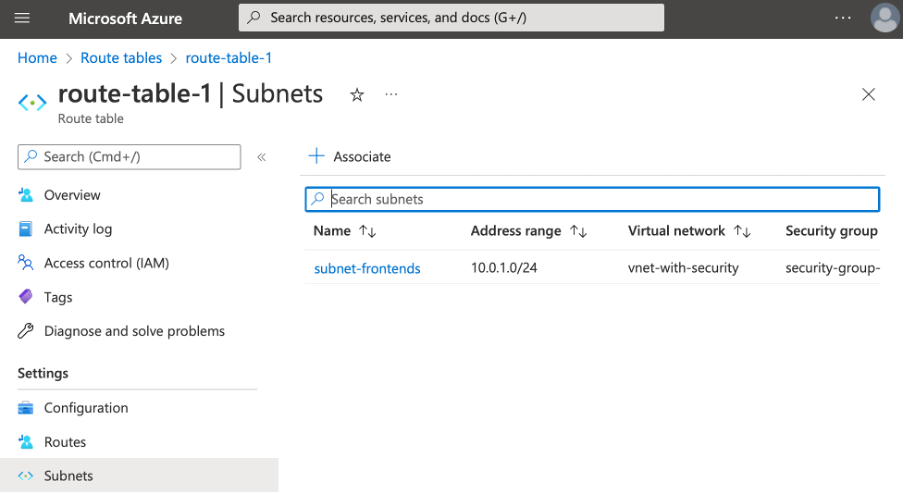This screenshot has width=904, height=494.
Task: Sort by Name column arrows
Action: [x=368, y=231]
